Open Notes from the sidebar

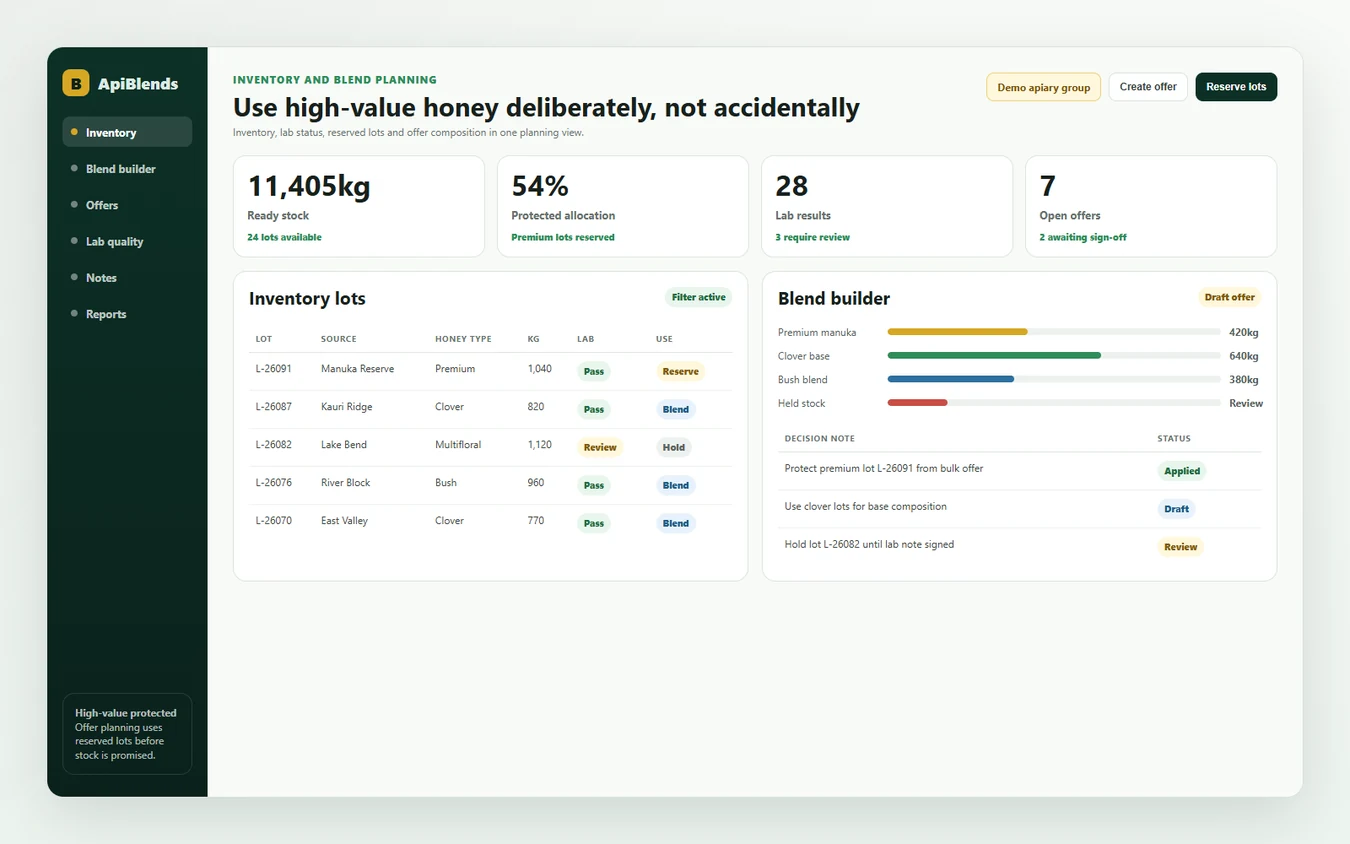coord(127,278)
